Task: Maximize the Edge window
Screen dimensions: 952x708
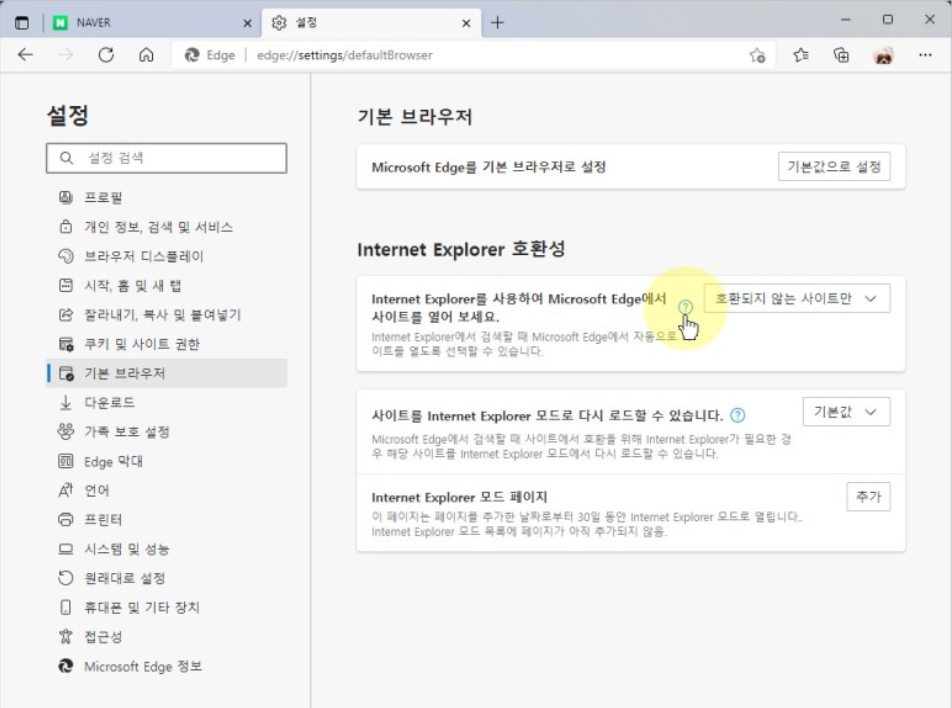Action: [x=888, y=20]
